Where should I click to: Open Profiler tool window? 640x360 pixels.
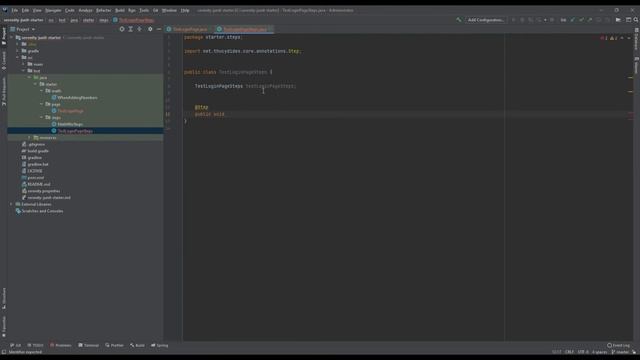point(114,345)
